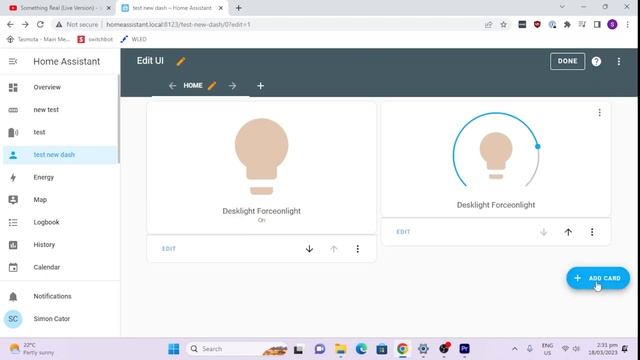This screenshot has width=640, height=360.
Task: Click EDIT on the left card
Action: [169, 249]
